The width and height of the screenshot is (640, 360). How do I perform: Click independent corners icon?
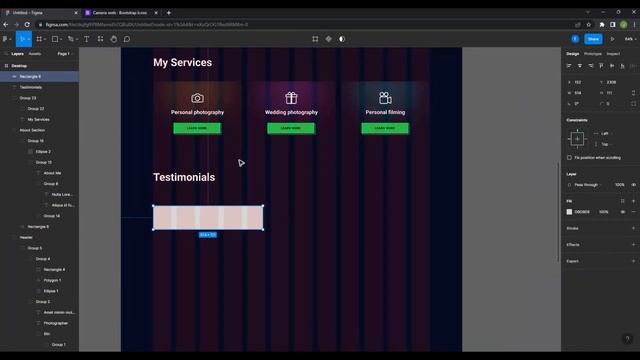point(633,104)
